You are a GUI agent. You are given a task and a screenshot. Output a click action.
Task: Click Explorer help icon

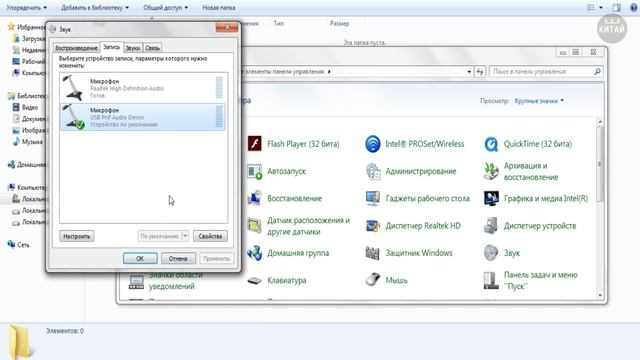click(x=634, y=7)
